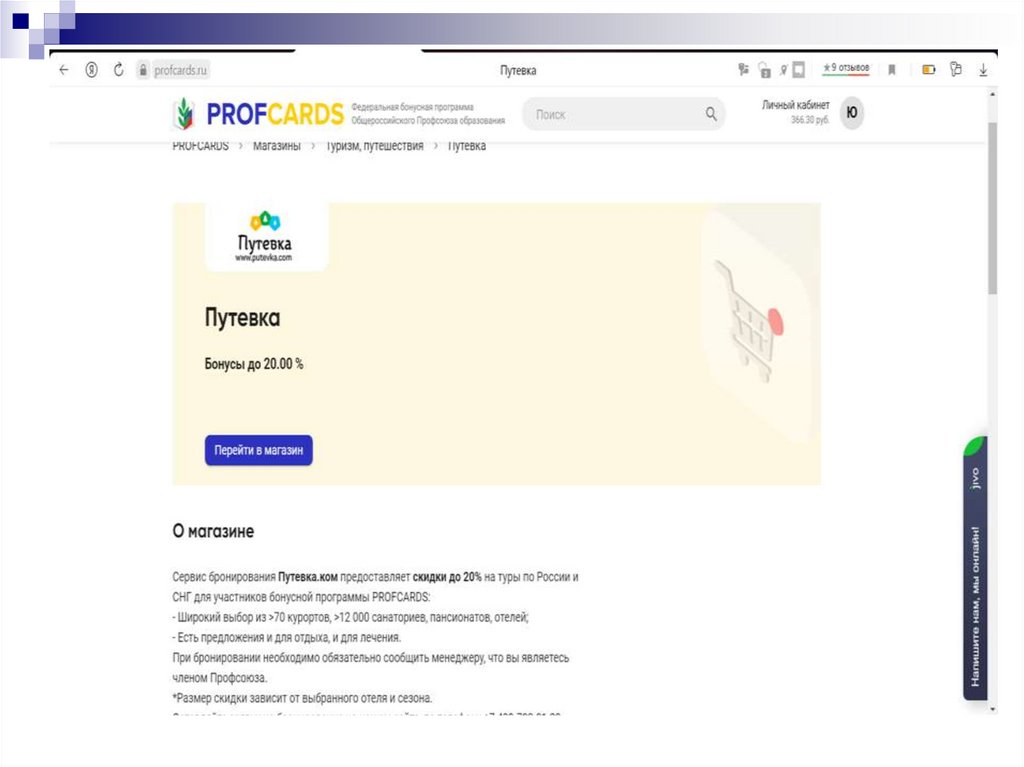Click the shopping cart illustration
Viewport: 1024px width, 767px height.
click(x=748, y=320)
